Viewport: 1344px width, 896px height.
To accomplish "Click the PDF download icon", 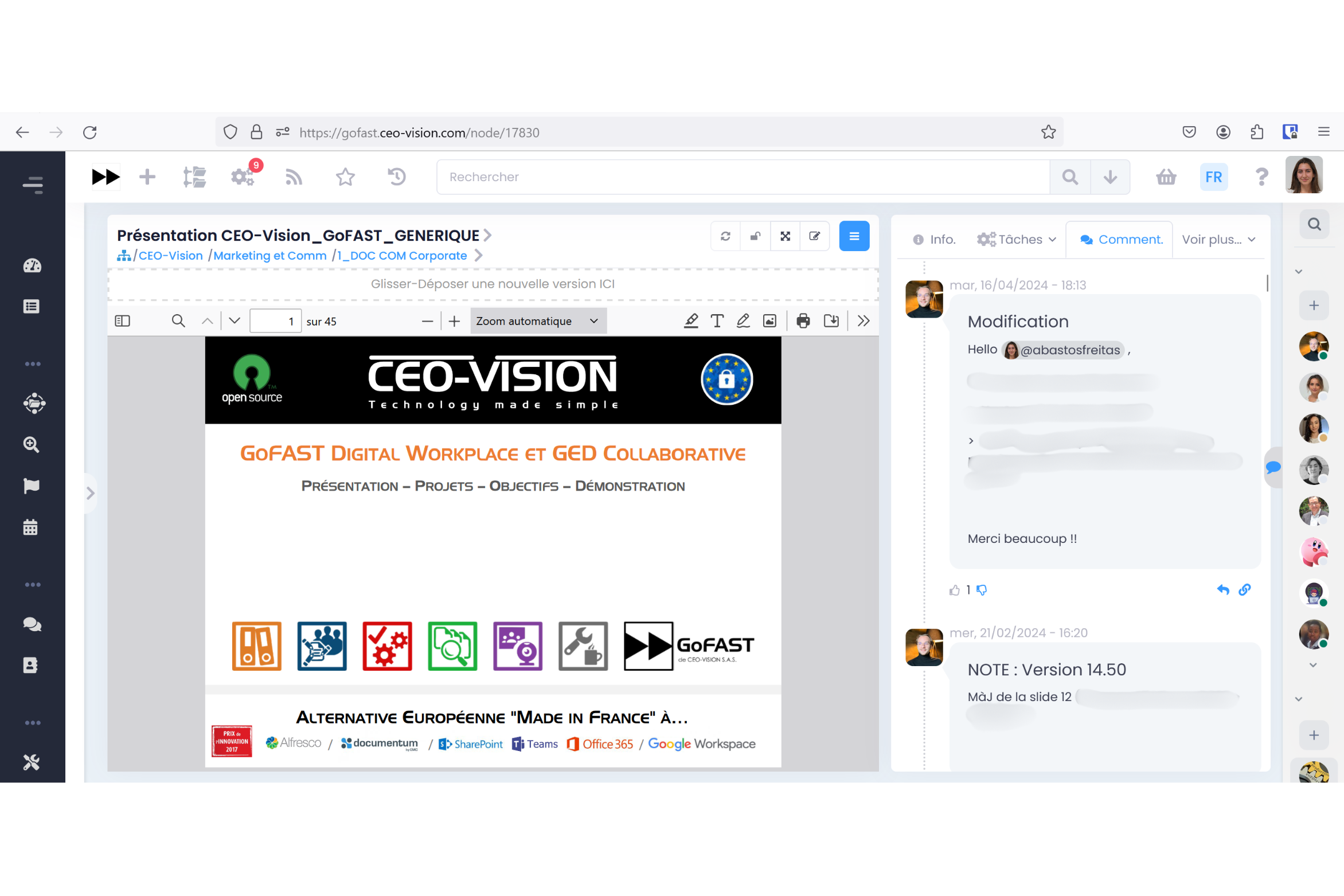I will point(831,321).
